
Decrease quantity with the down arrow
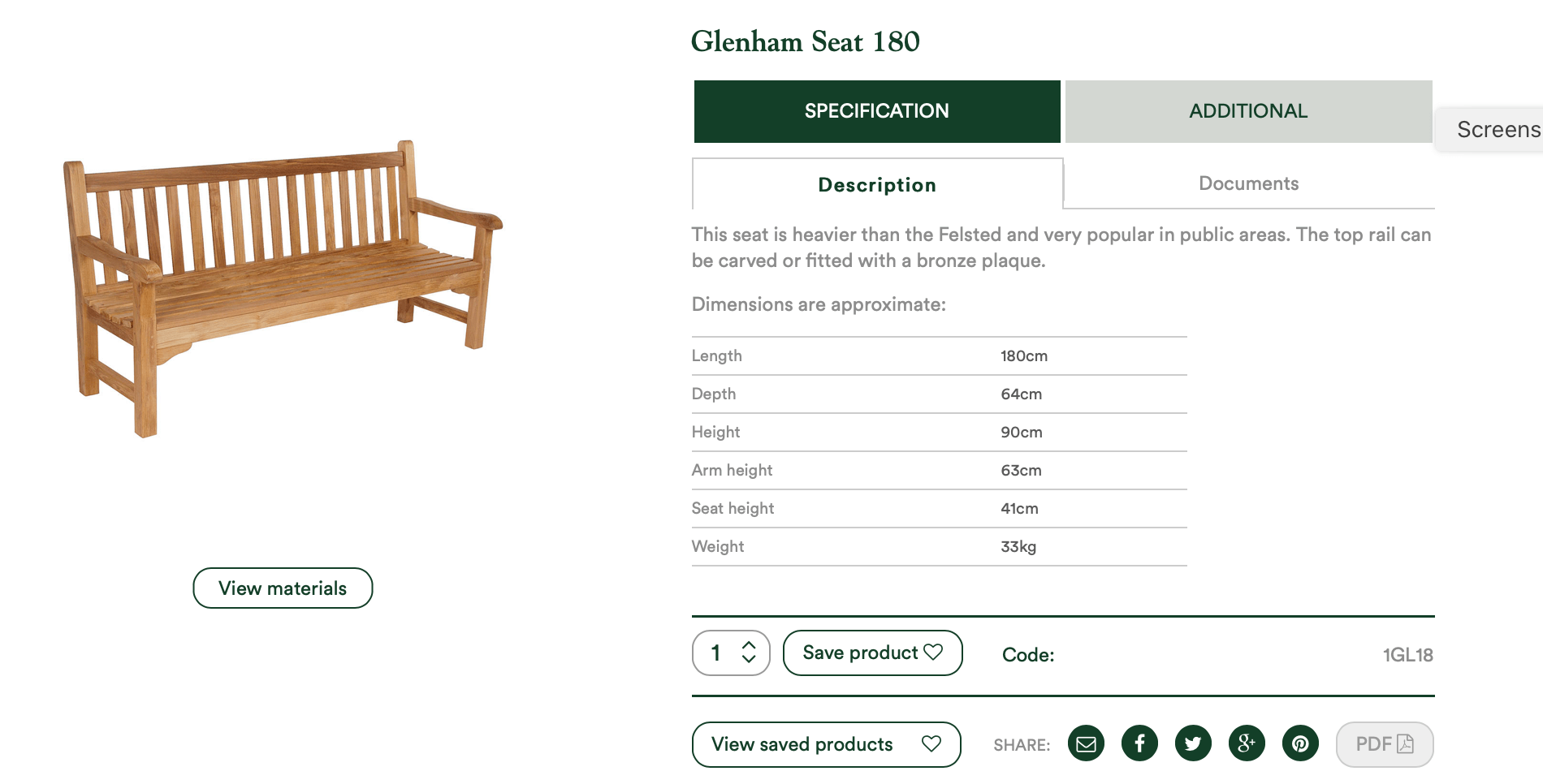click(749, 659)
